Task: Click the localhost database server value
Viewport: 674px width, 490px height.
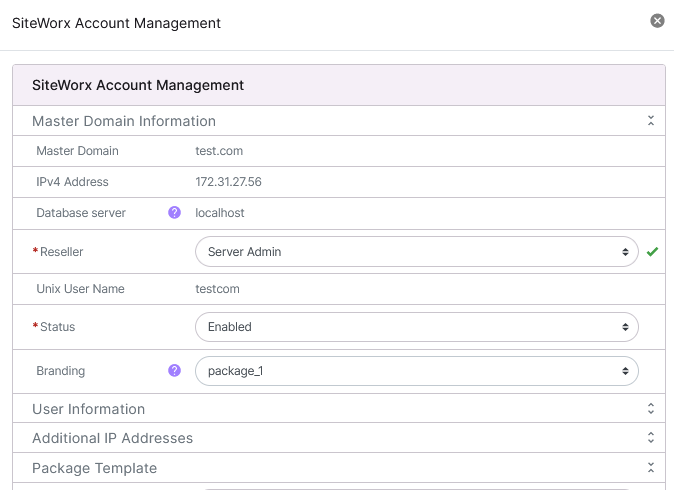Action: [x=220, y=213]
